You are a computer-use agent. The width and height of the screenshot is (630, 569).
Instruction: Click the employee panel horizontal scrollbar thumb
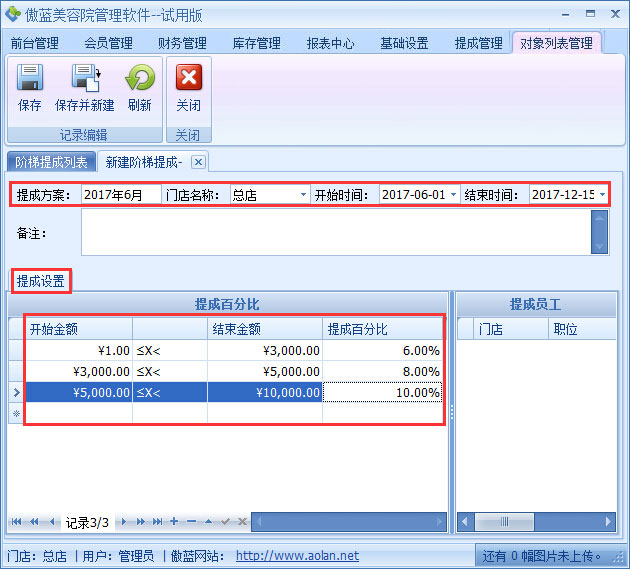click(505, 522)
